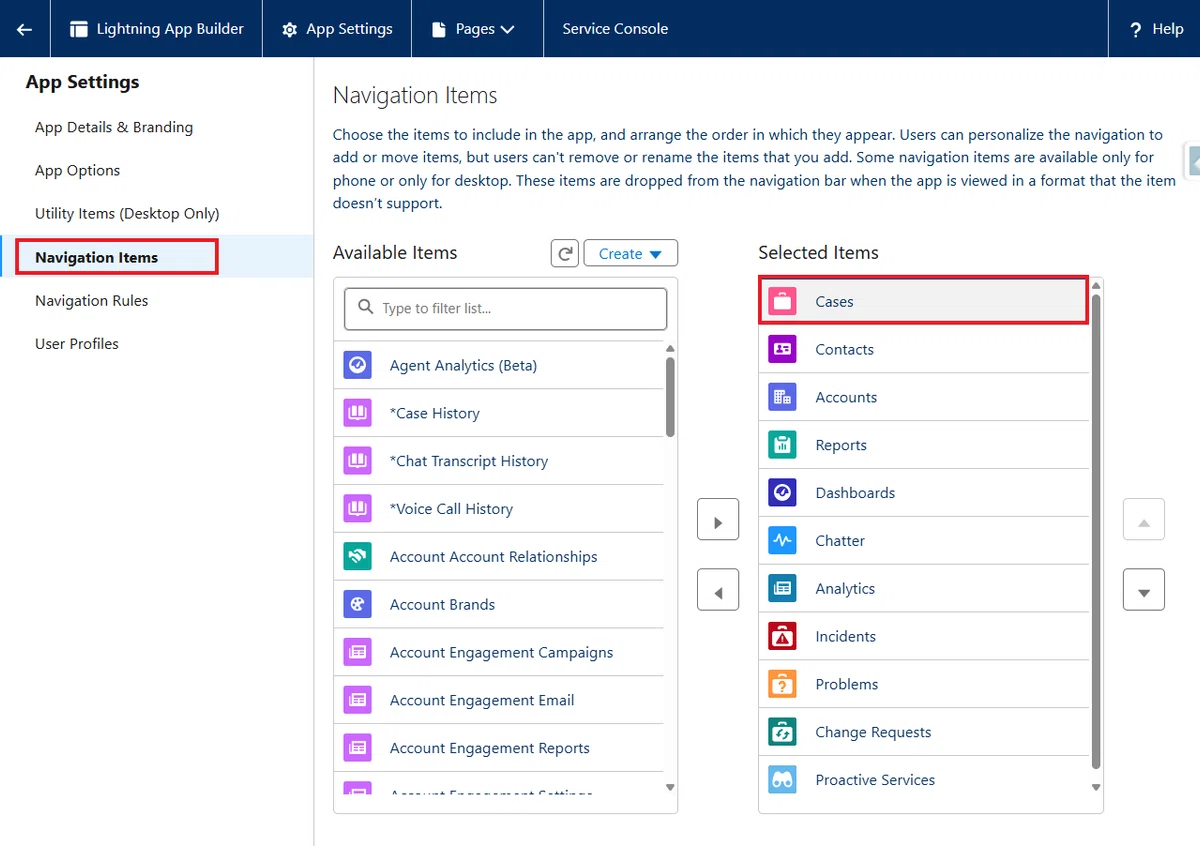This screenshot has height=846, width=1200.
Task: Select "Account Engagement Email" label
Action: point(482,701)
